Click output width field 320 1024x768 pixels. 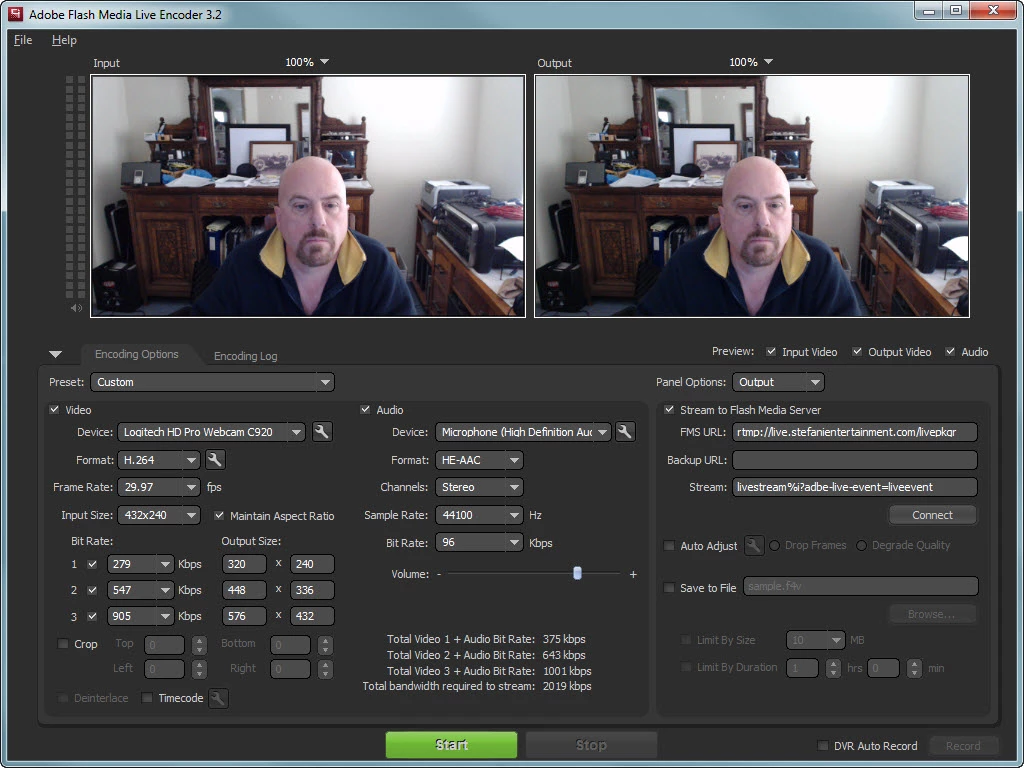pos(244,564)
